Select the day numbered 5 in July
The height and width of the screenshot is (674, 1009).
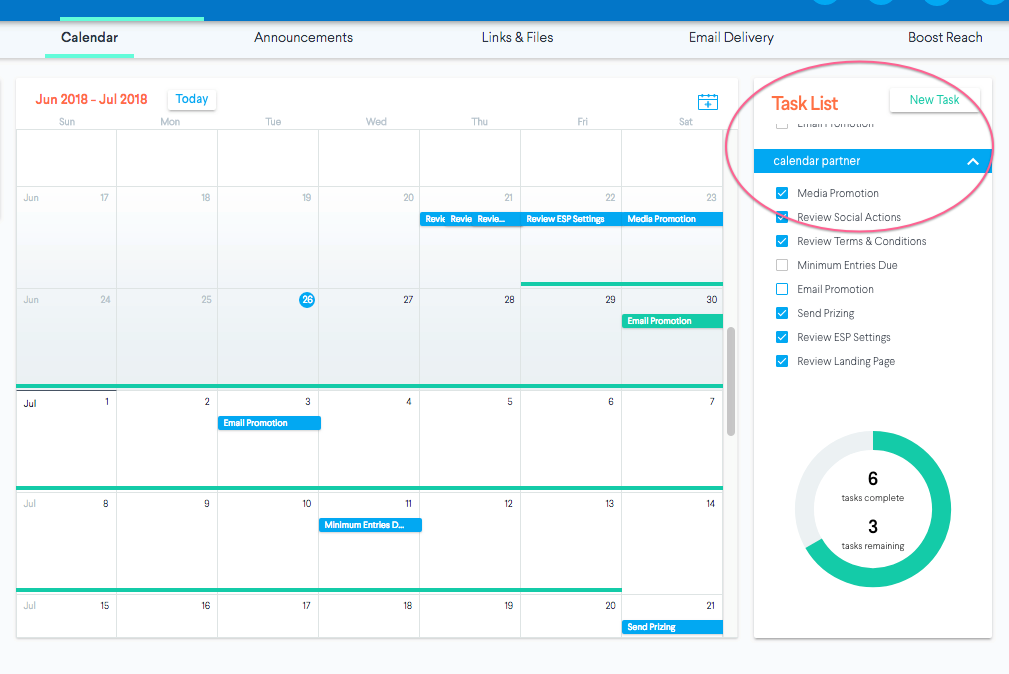pyautogui.click(x=510, y=402)
